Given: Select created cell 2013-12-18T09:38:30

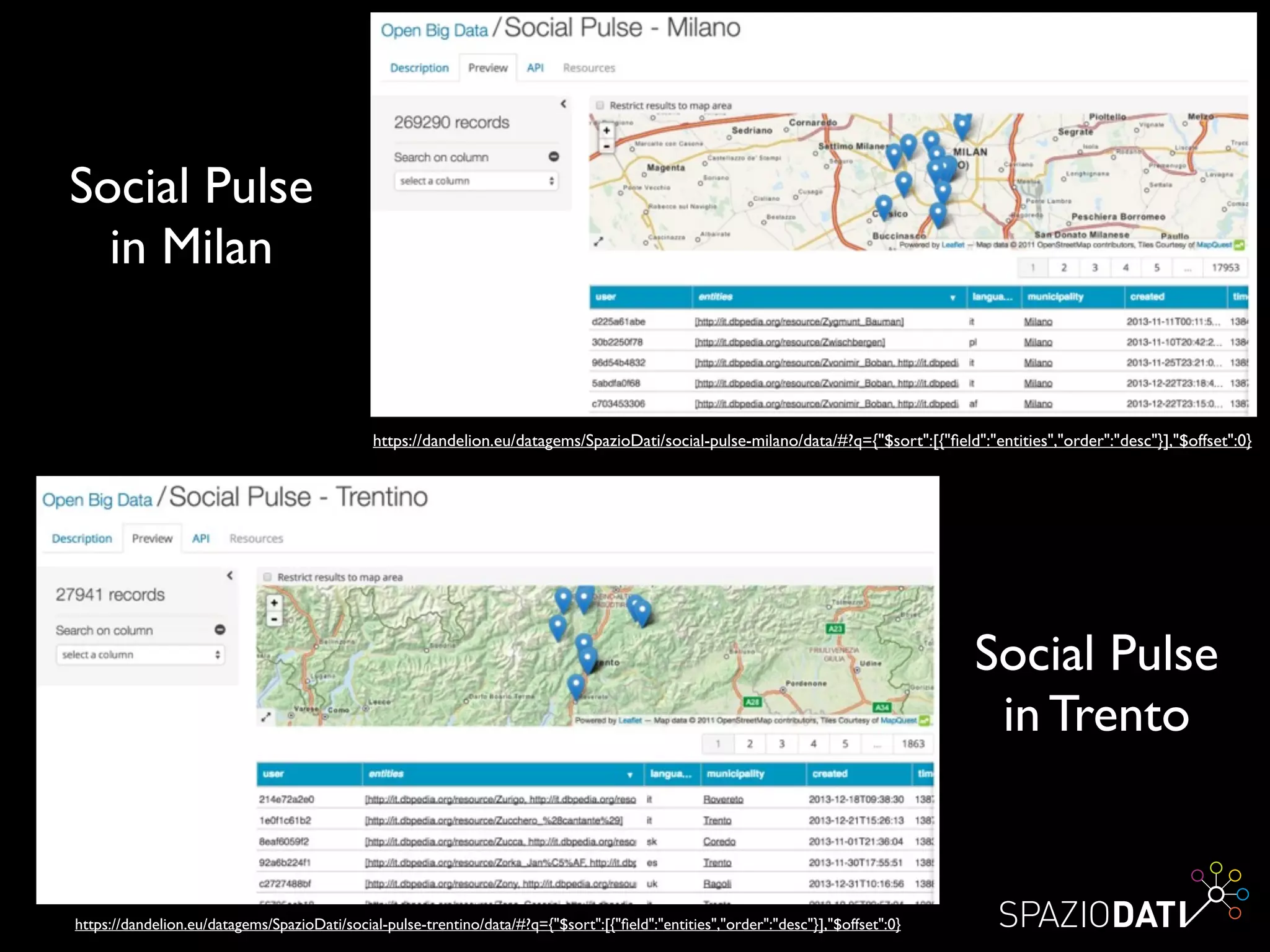Looking at the screenshot, I should 856,800.
